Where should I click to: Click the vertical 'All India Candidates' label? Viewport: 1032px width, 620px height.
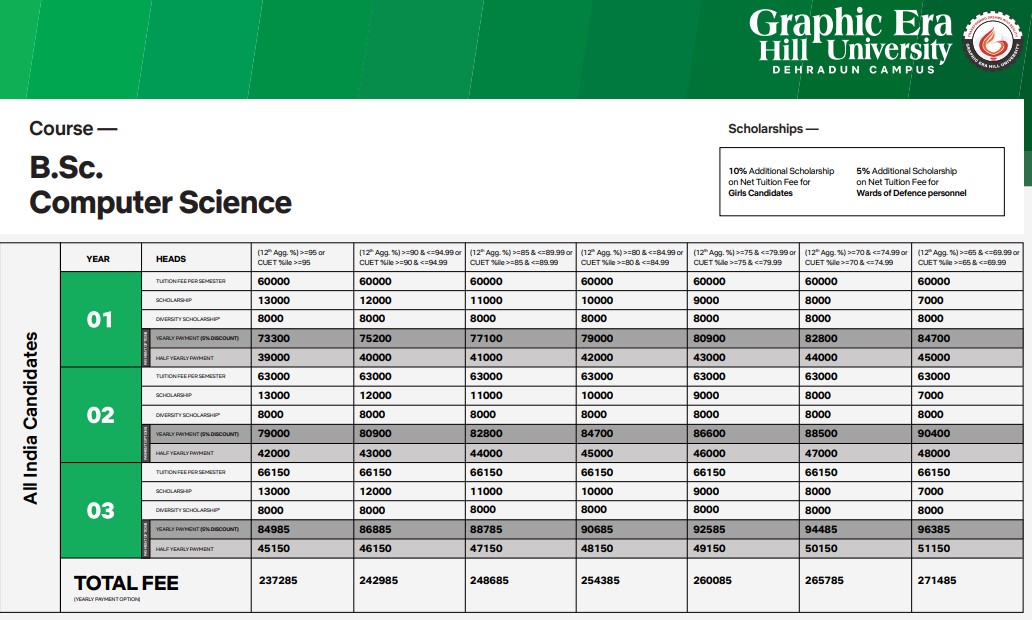(x=30, y=418)
